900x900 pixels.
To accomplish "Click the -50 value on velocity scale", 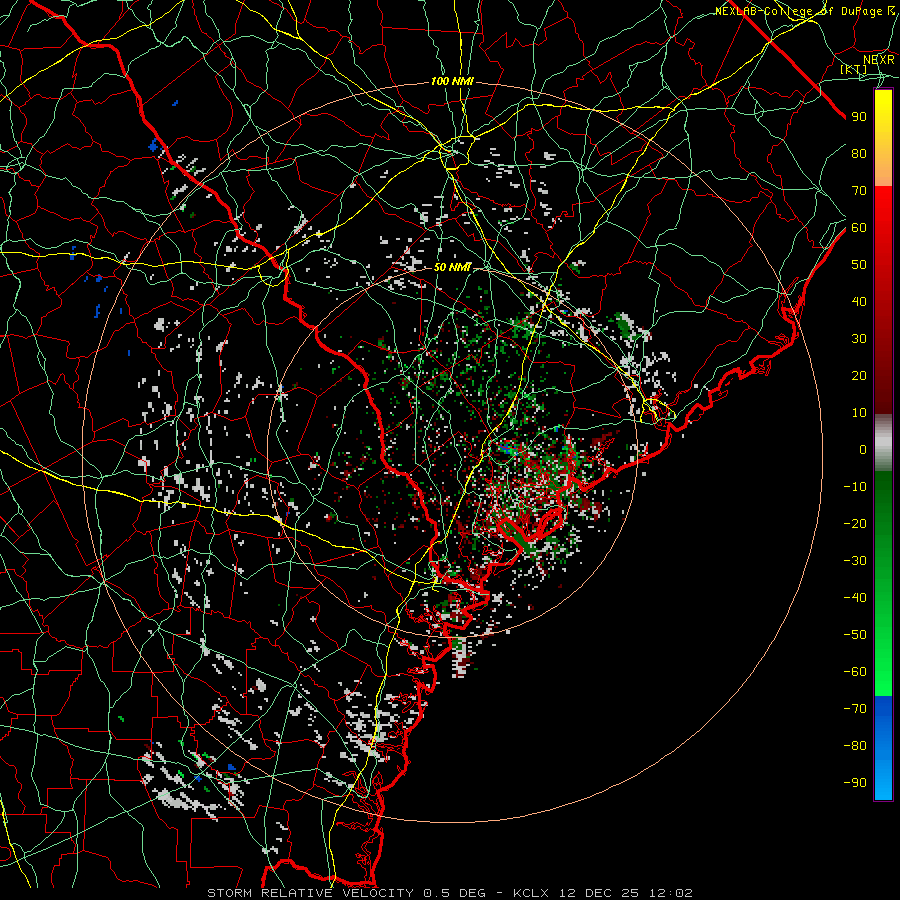I will point(855,635).
